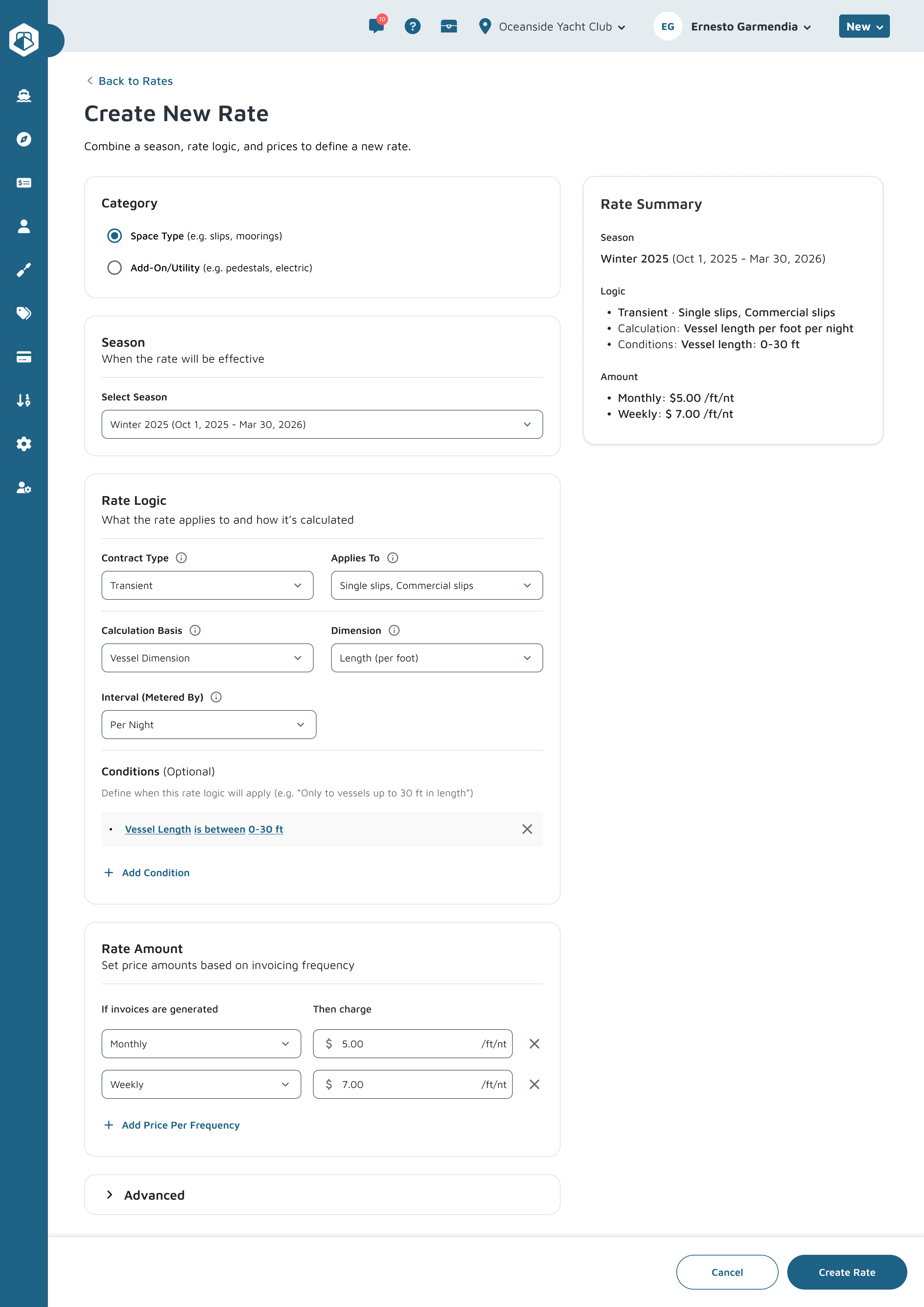Open the help question mark icon
This screenshot has height=1307, width=924.
(x=413, y=26)
